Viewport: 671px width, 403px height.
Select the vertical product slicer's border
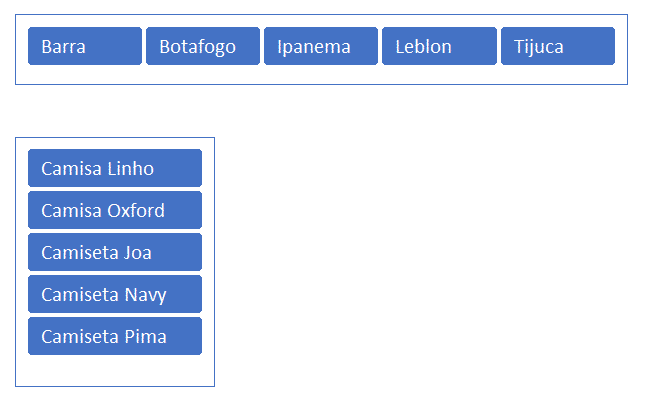(x=16, y=260)
